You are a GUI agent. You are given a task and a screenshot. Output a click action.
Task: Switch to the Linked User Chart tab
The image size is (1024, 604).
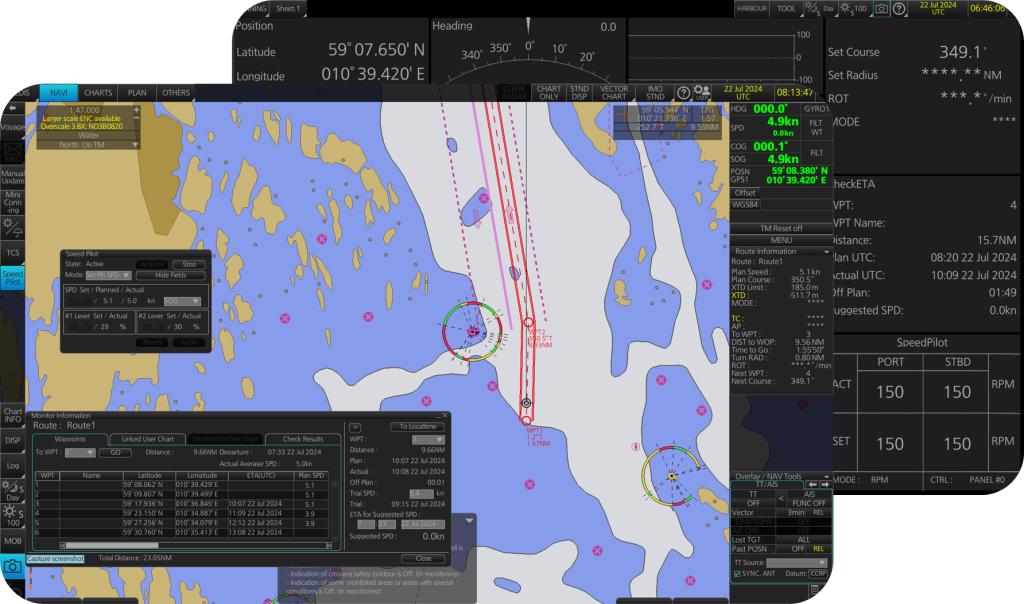148,439
